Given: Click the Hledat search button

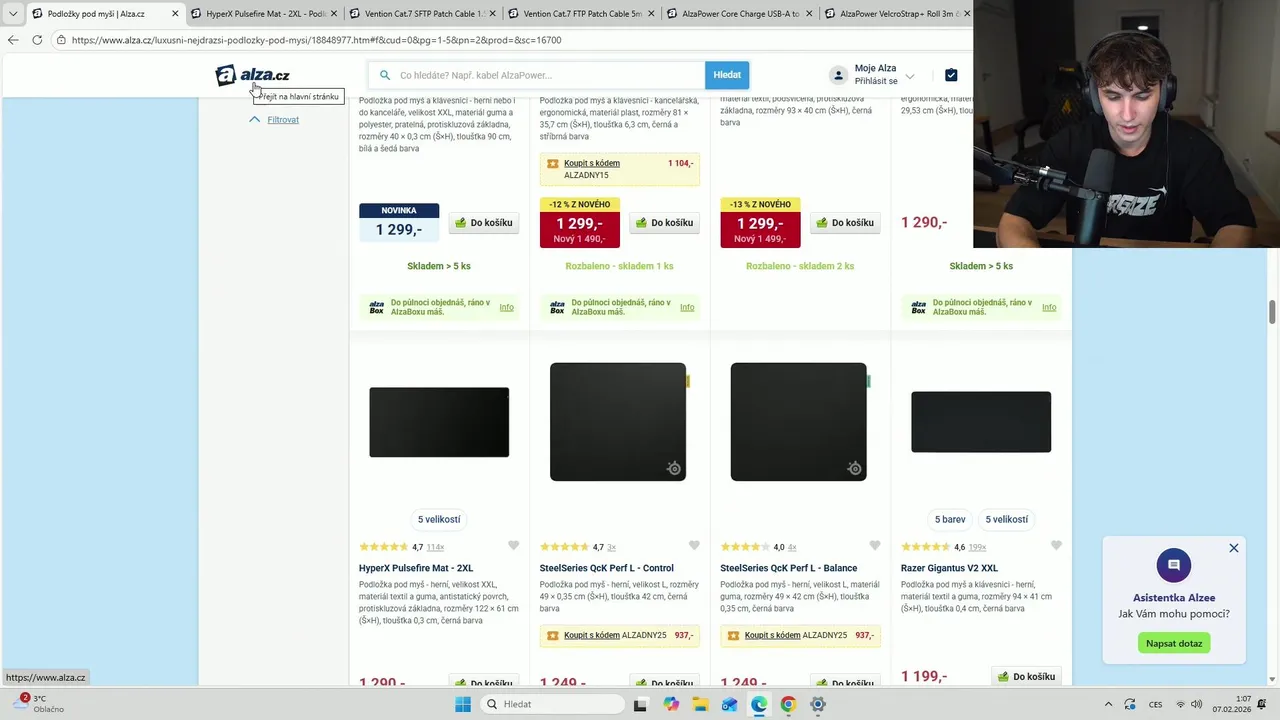Looking at the screenshot, I should [727, 75].
